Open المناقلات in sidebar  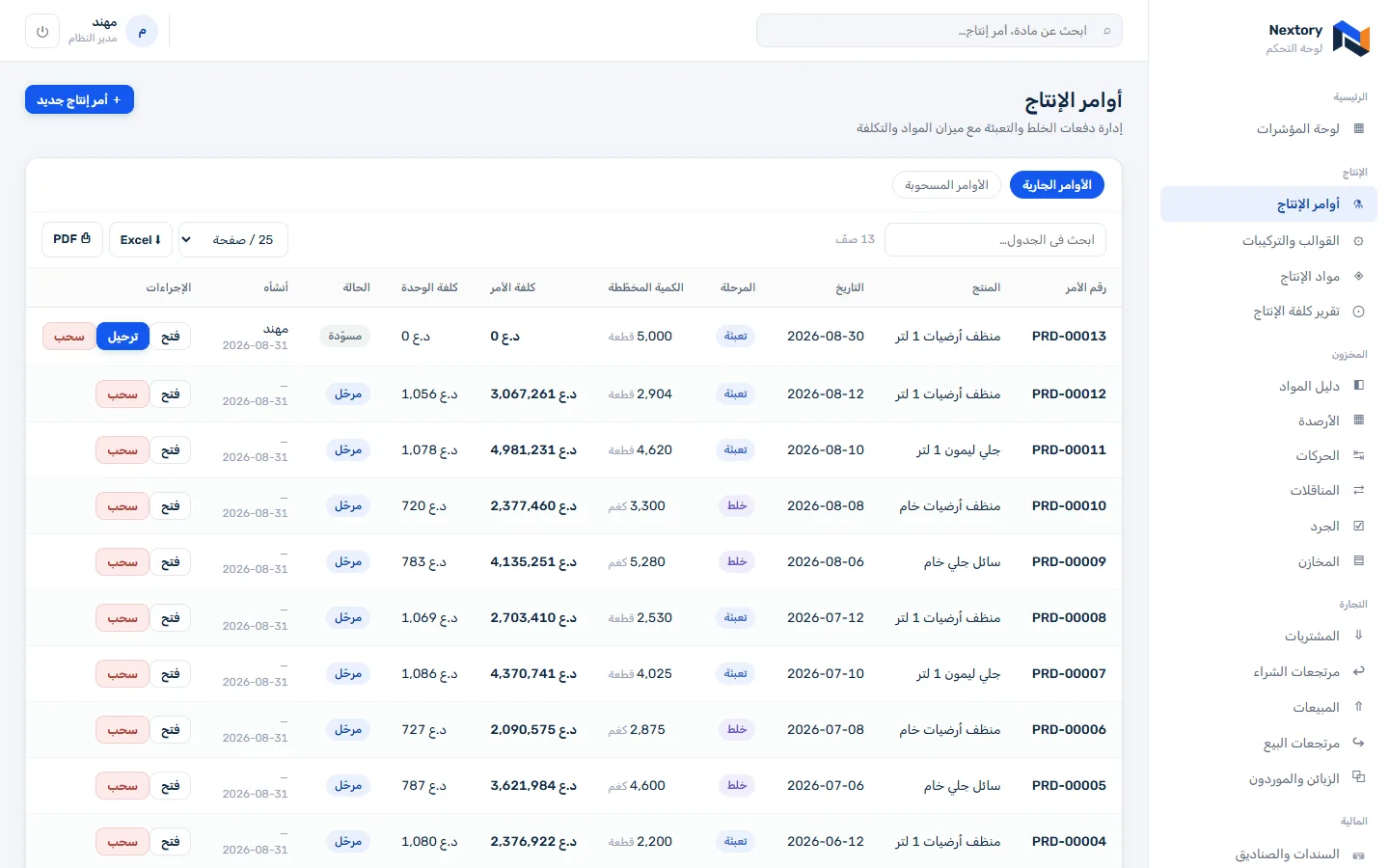[x=1268, y=490]
